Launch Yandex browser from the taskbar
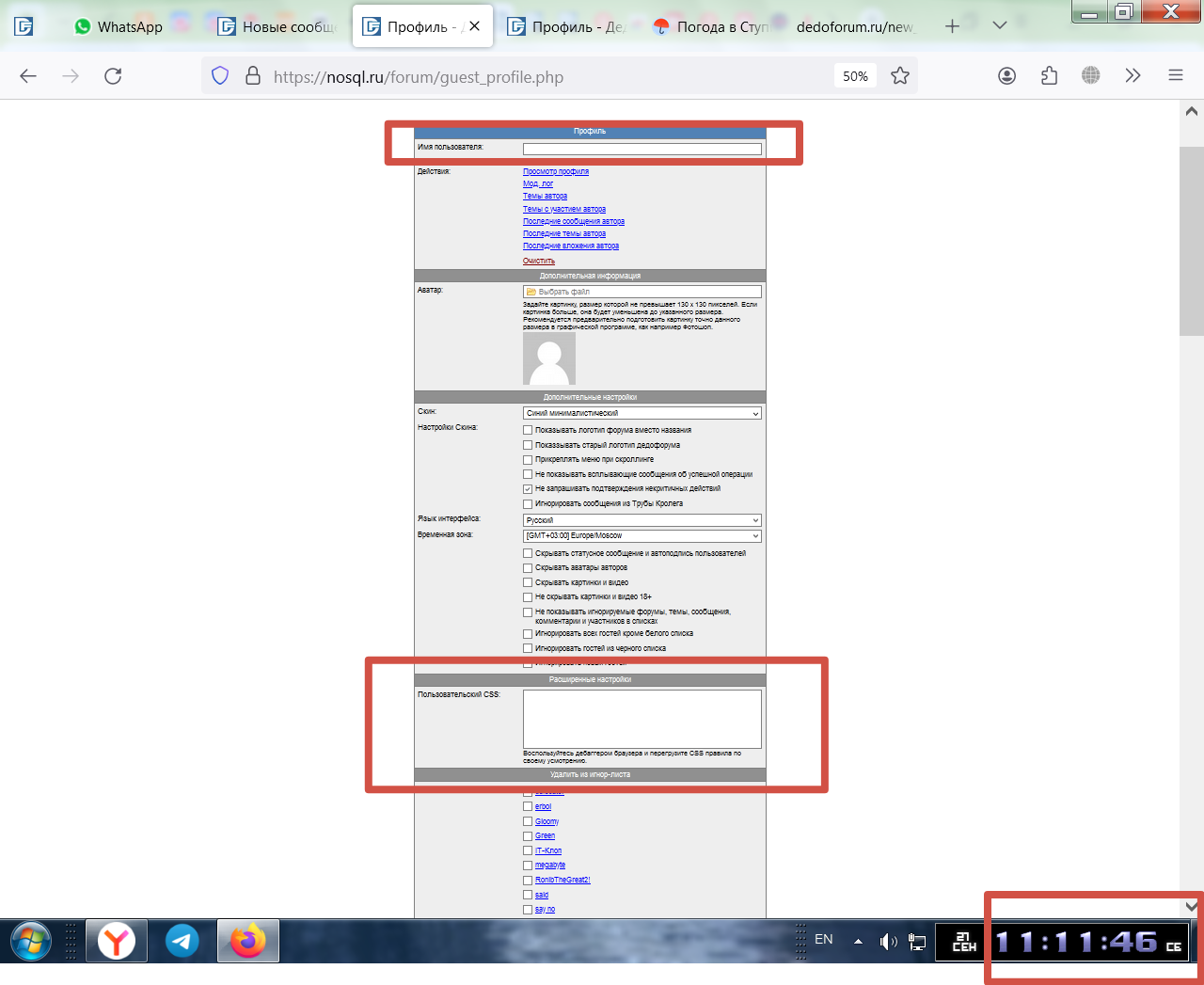Viewport: 1204px width, 985px height. point(117,941)
